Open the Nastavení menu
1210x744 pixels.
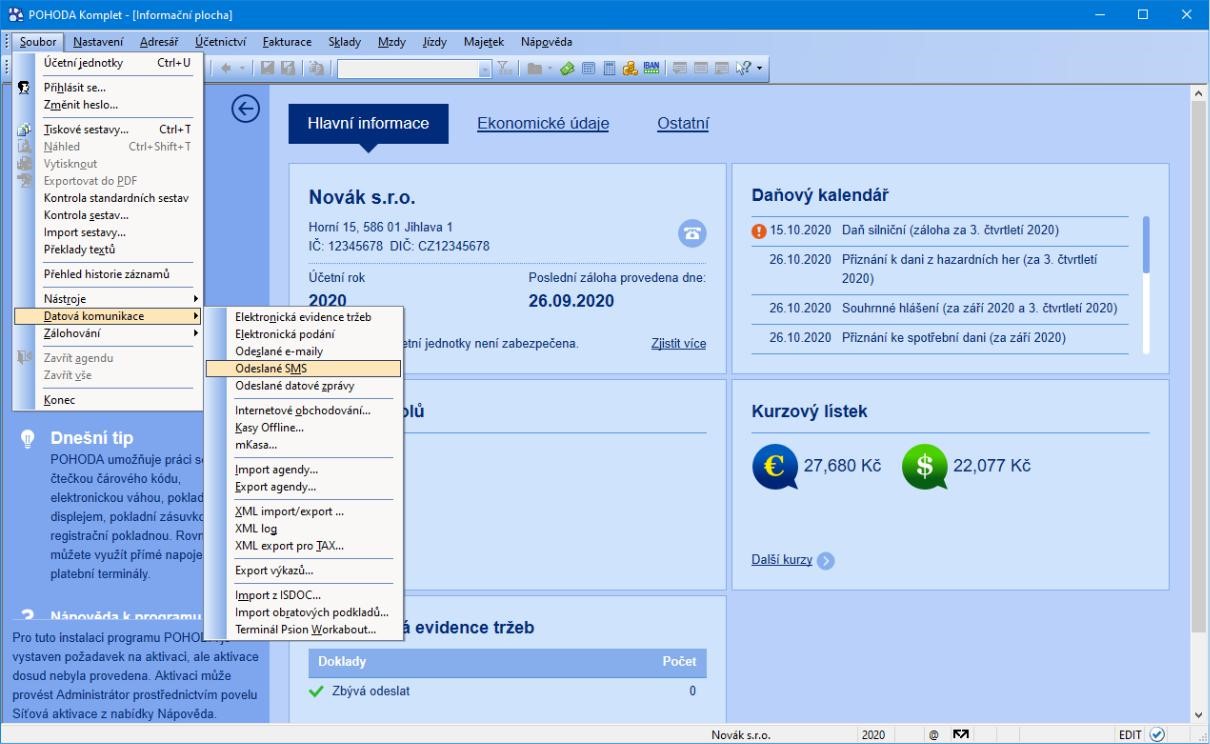pos(98,42)
